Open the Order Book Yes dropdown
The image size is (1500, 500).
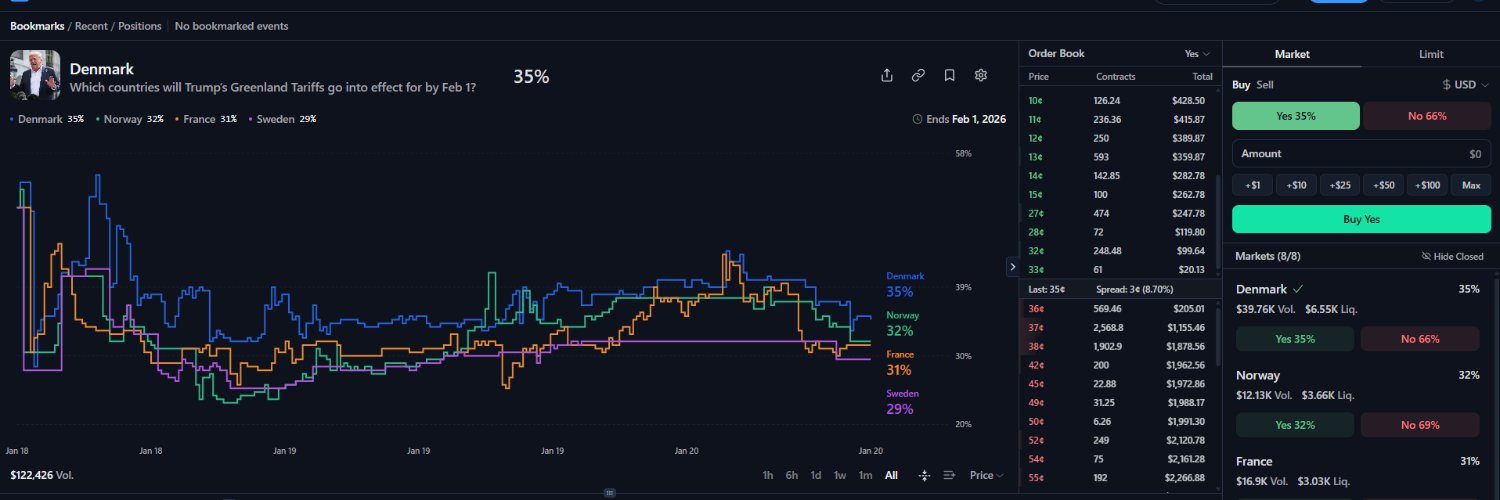(x=1197, y=54)
